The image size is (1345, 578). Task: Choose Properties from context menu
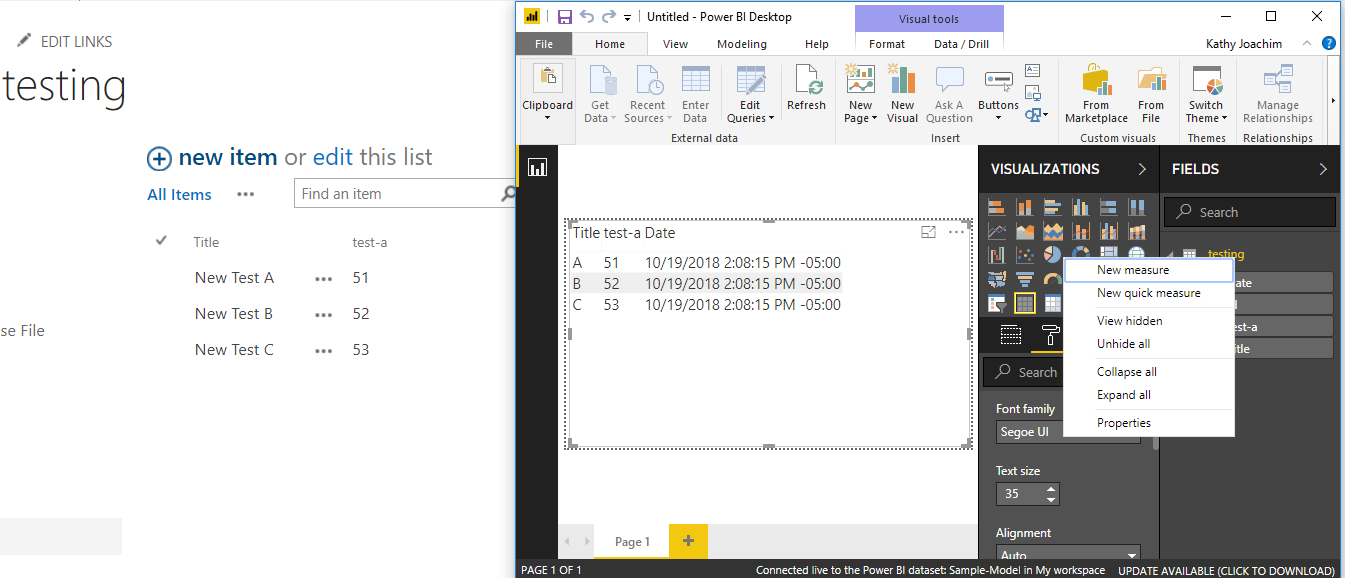(x=1149, y=423)
